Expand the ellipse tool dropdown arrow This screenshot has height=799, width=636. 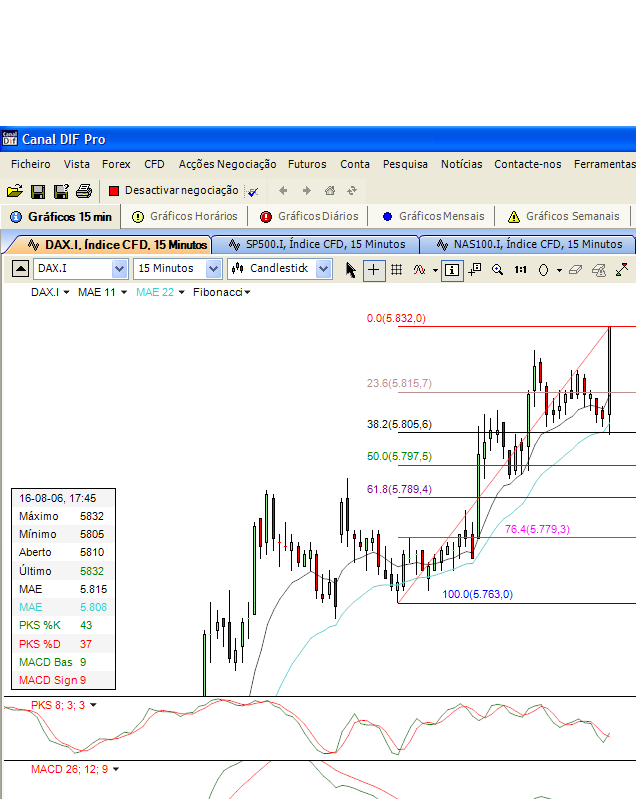tap(559, 270)
